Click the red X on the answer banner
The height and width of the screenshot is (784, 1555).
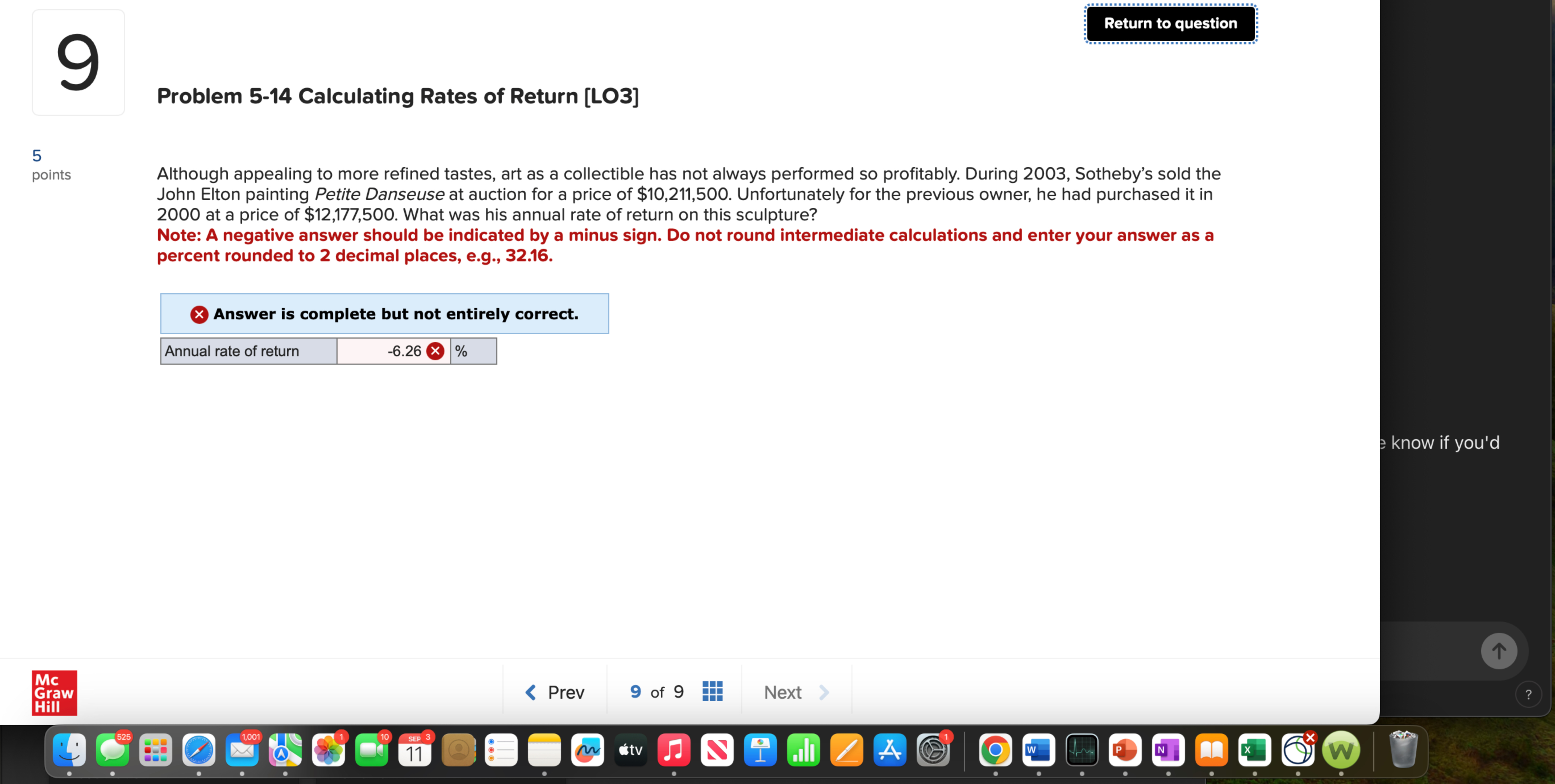coord(199,314)
